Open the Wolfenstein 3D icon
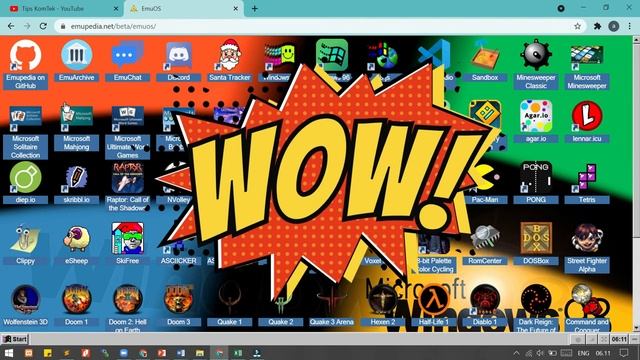The image size is (640, 360). (x=25, y=305)
